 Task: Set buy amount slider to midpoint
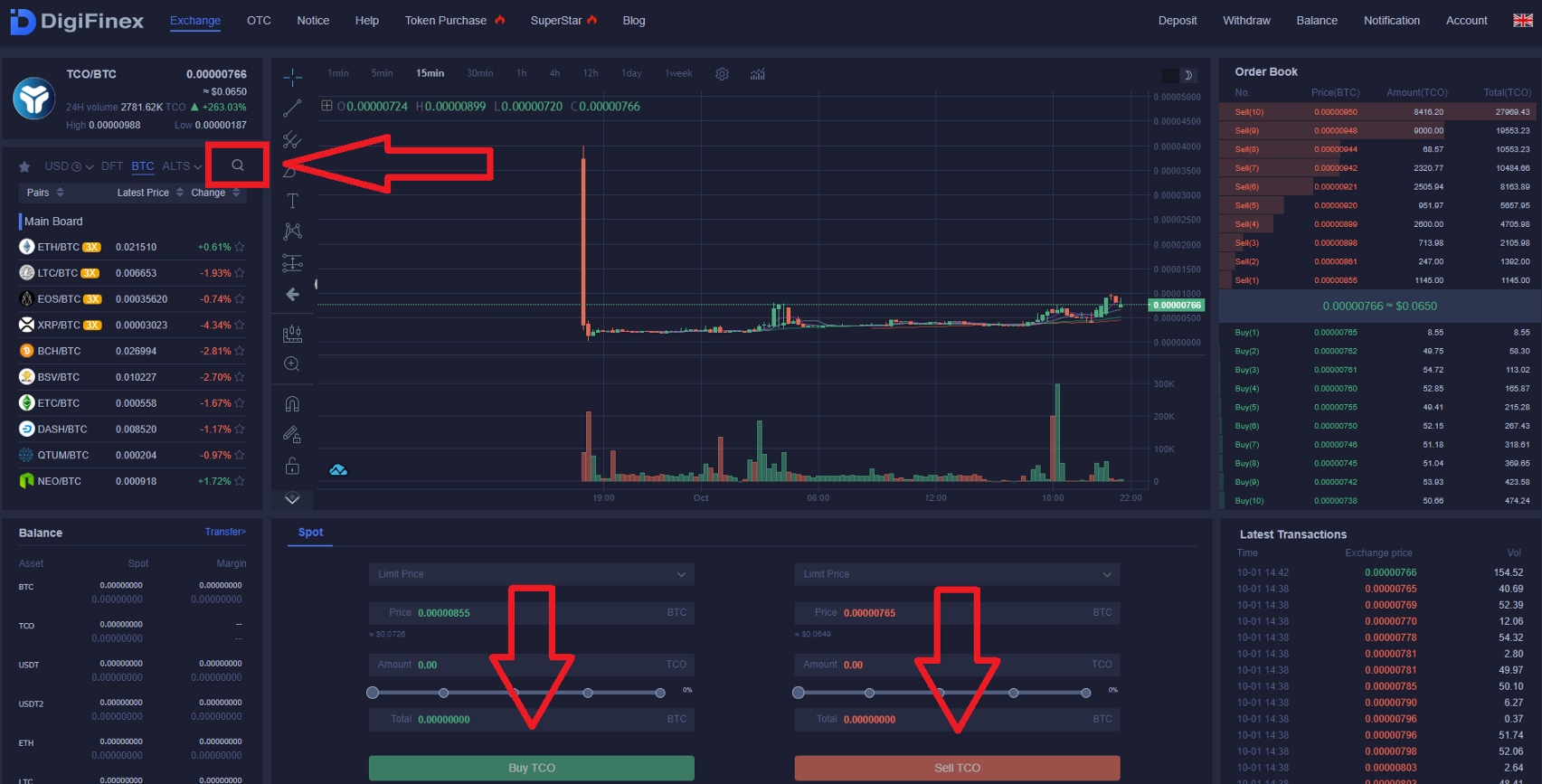click(x=516, y=693)
